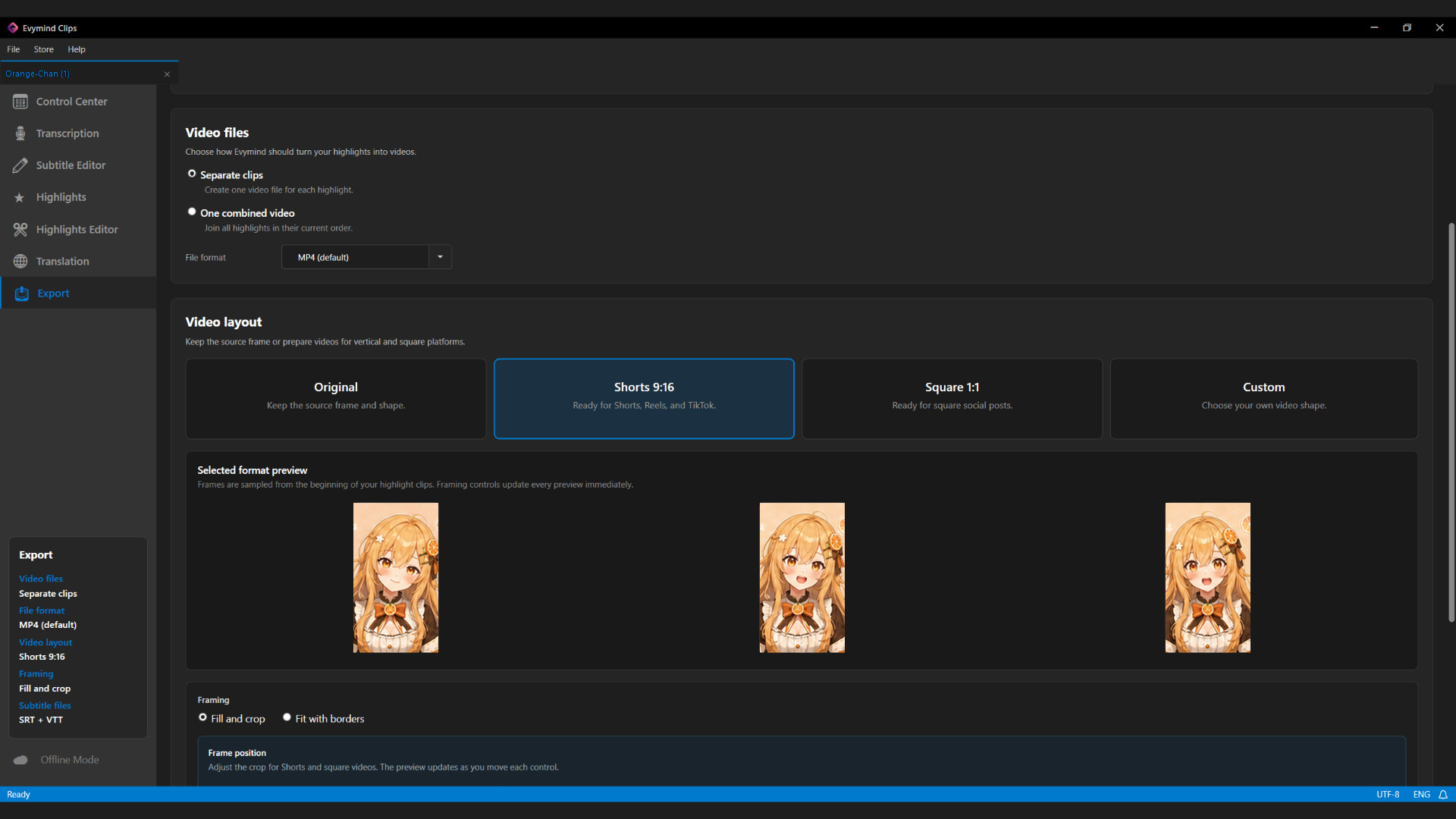
Task: Choose Fill and crop framing
Action: [x=202, y=717]
